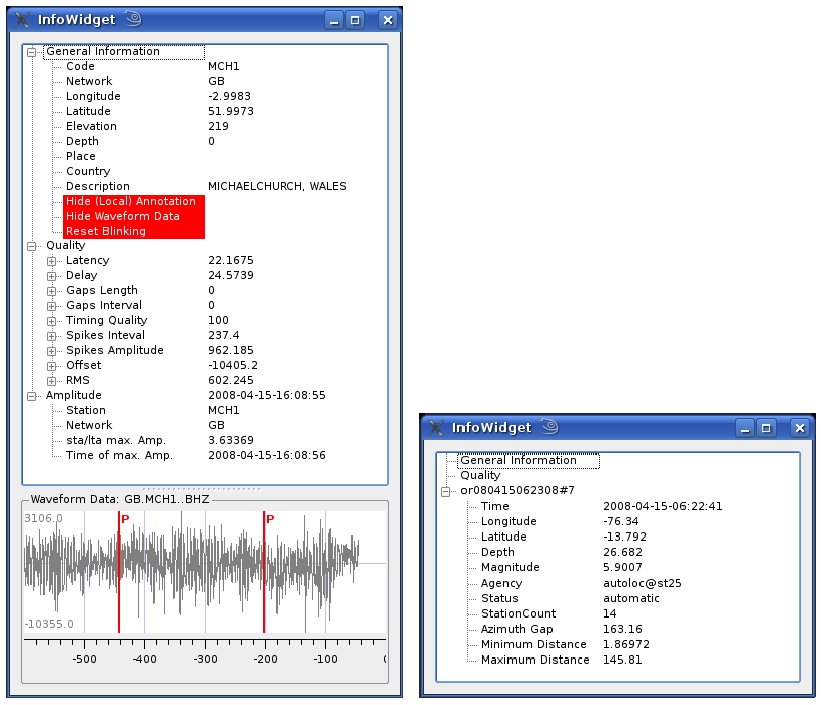Click the X11 icon in large InfoWidget title bar
823x705 pixels.
pos(21,19)
